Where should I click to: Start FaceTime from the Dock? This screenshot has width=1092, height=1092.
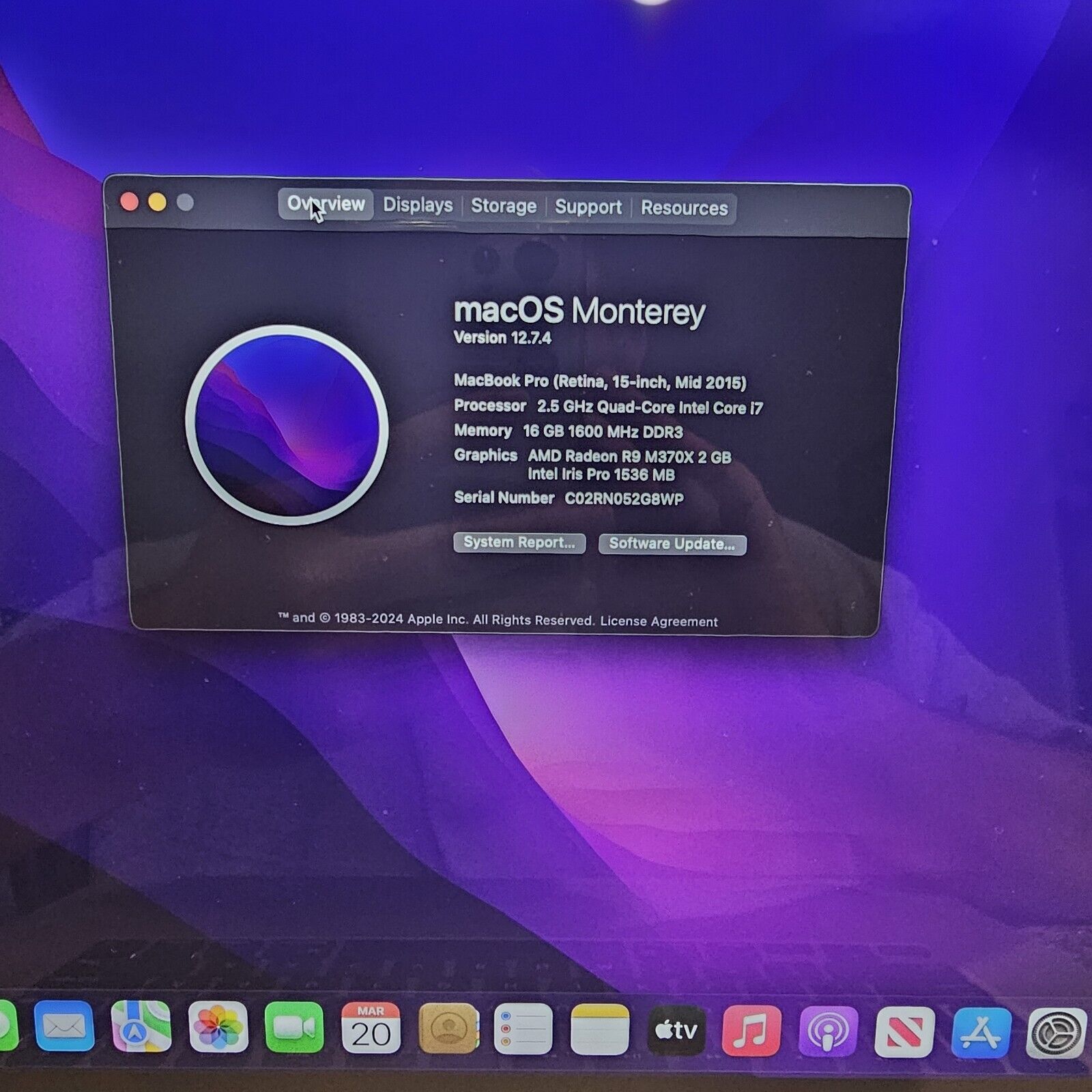(294, 1027)
